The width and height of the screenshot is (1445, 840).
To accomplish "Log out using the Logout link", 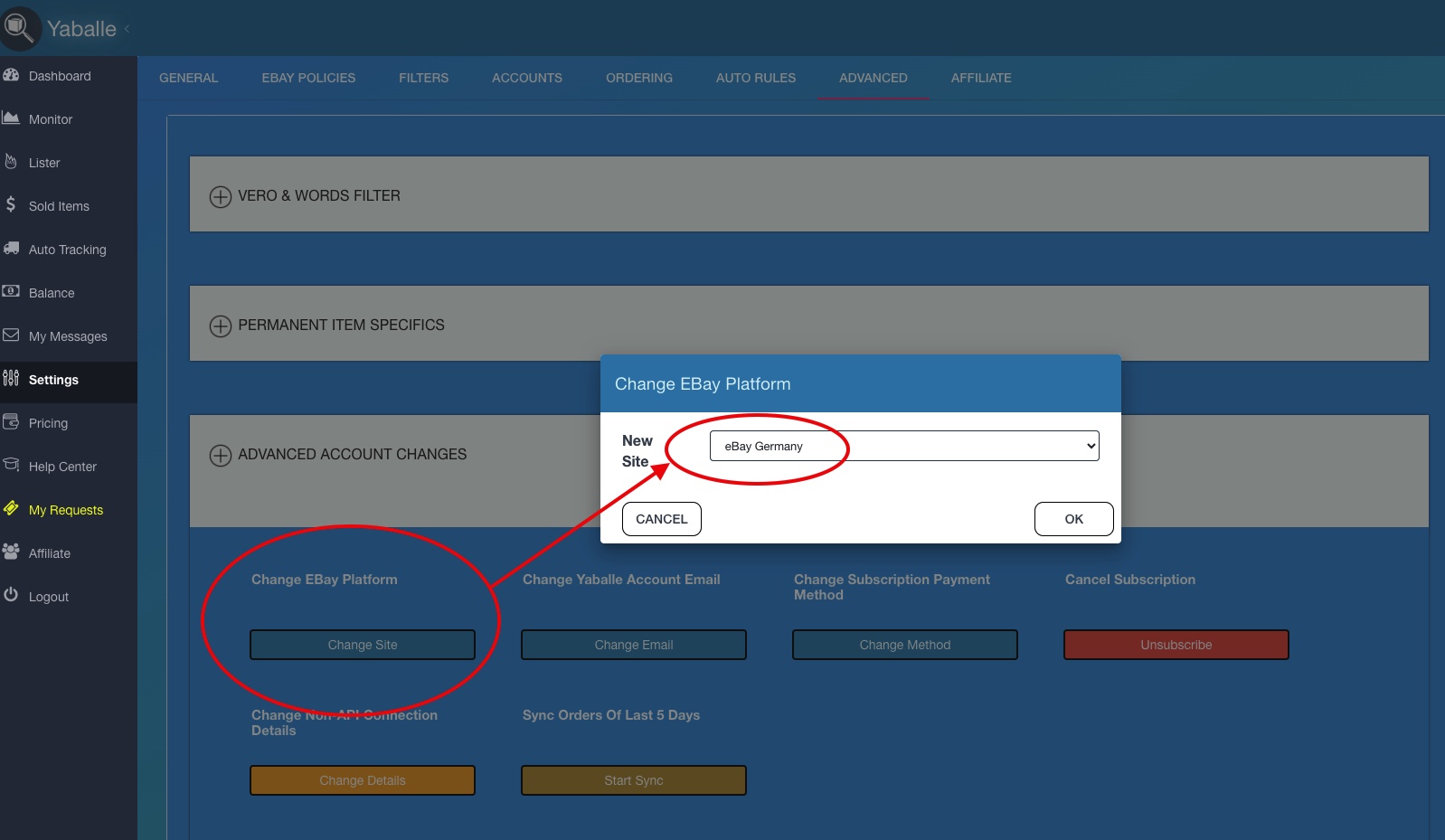I will [x=49, y=597].
